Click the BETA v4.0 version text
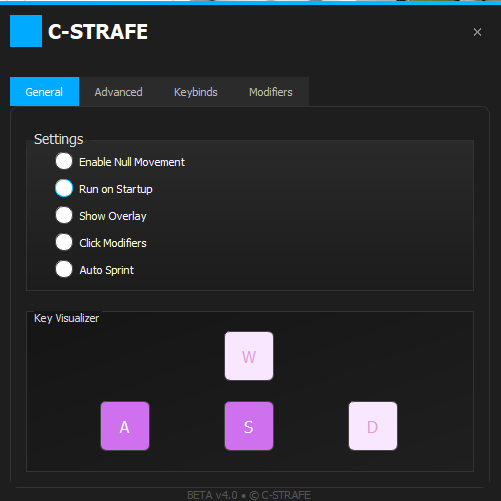Viewport: 501px width, 501px height. point(212,495)
